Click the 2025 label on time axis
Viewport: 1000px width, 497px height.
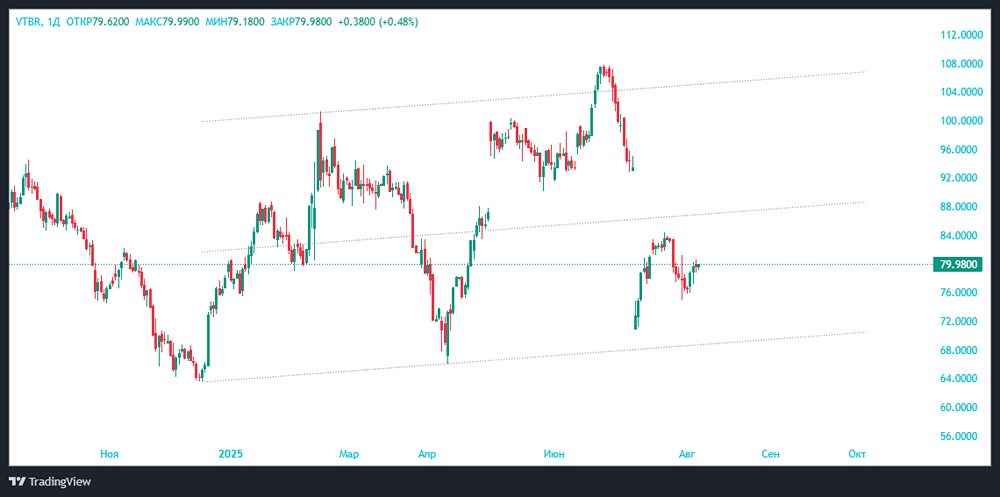pos(231,454)
